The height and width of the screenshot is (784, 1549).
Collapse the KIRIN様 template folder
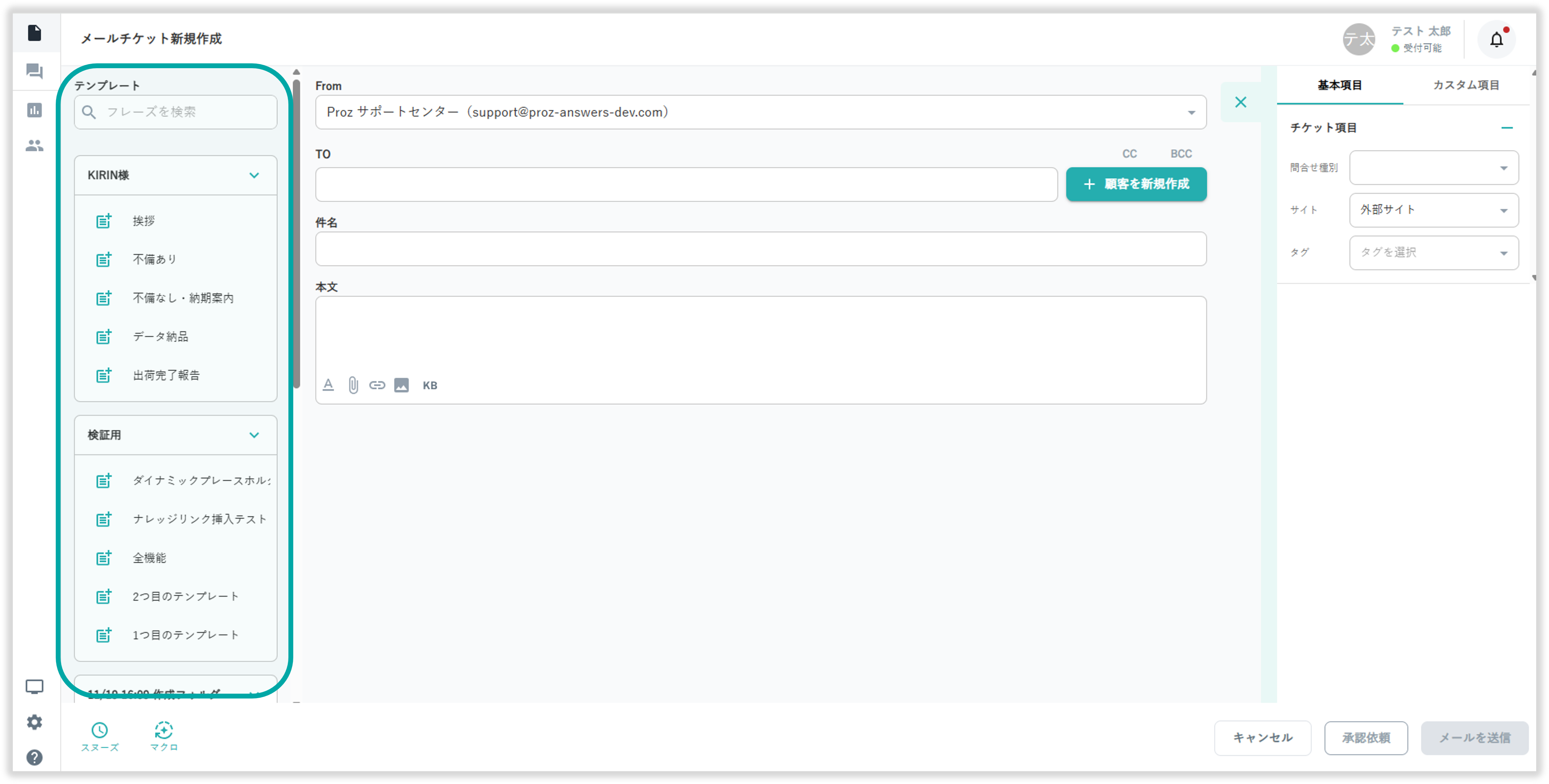point(254,175)
